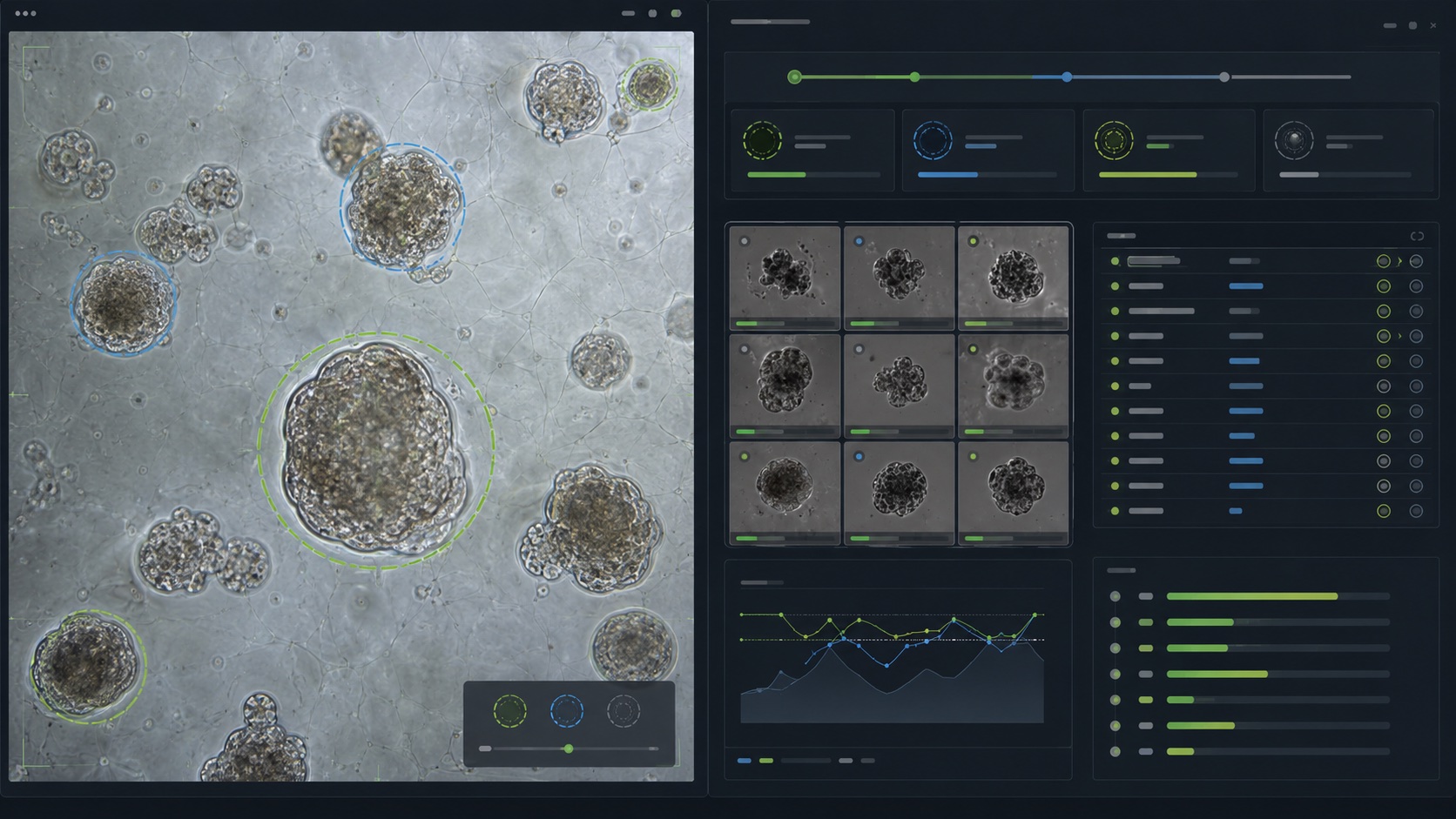This screenshot has height=819, width=1456.
Task: Select the gray dashed circle in microscope legend
Action: coord(623,711)
